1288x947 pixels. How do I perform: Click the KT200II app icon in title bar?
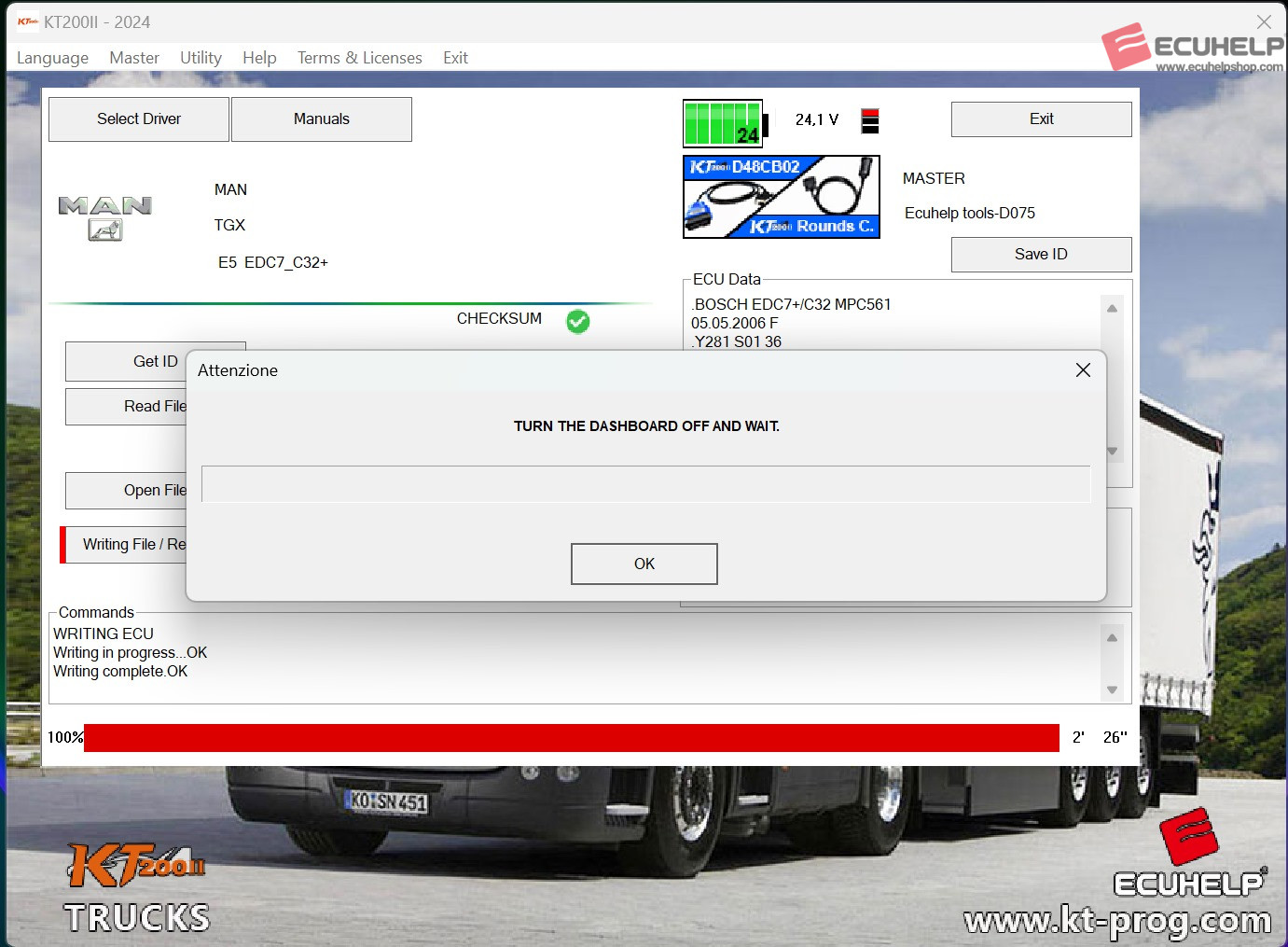[x=27, y=21]
